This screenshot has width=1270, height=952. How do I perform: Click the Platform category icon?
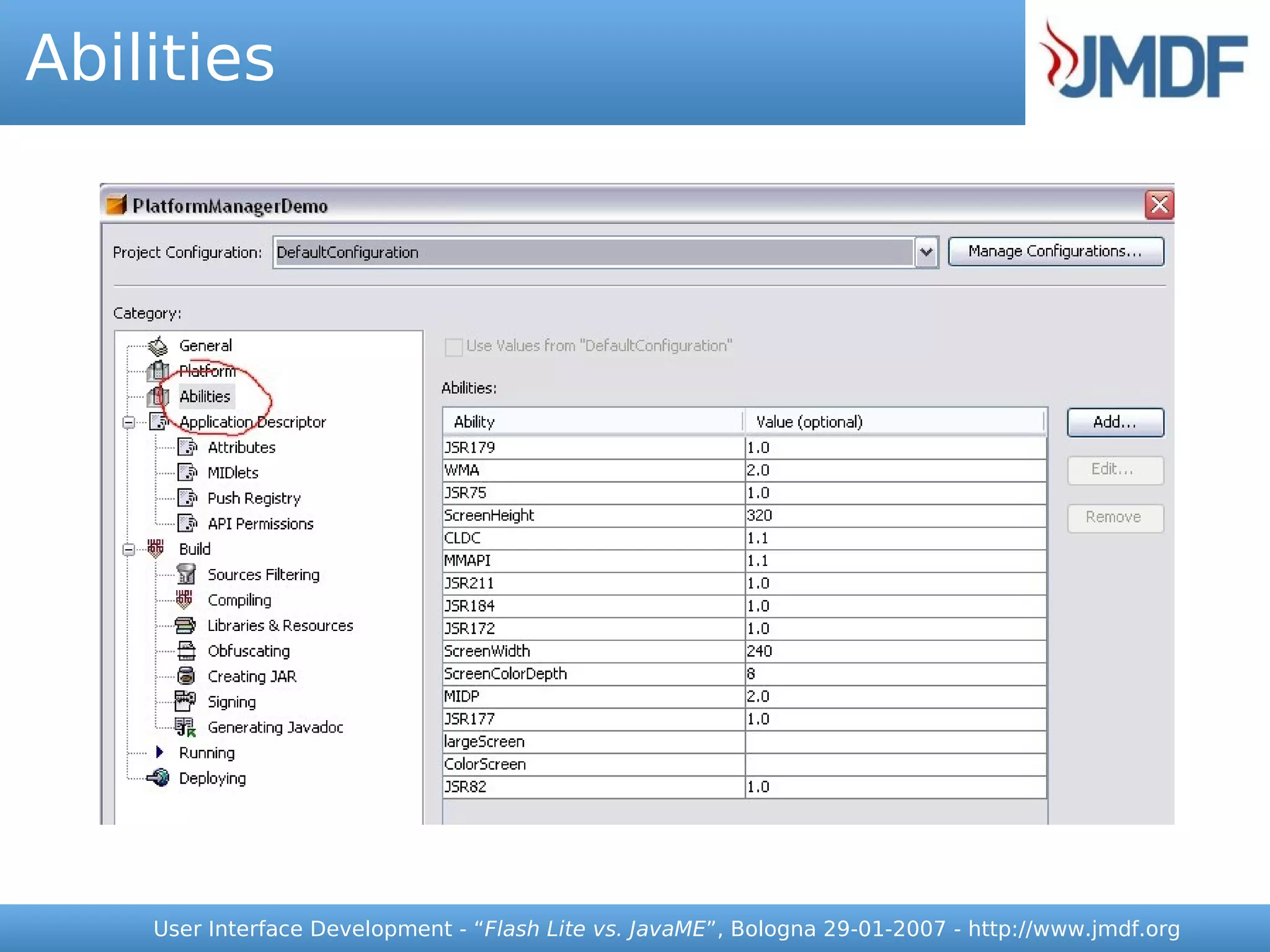(x=158, y=371)
